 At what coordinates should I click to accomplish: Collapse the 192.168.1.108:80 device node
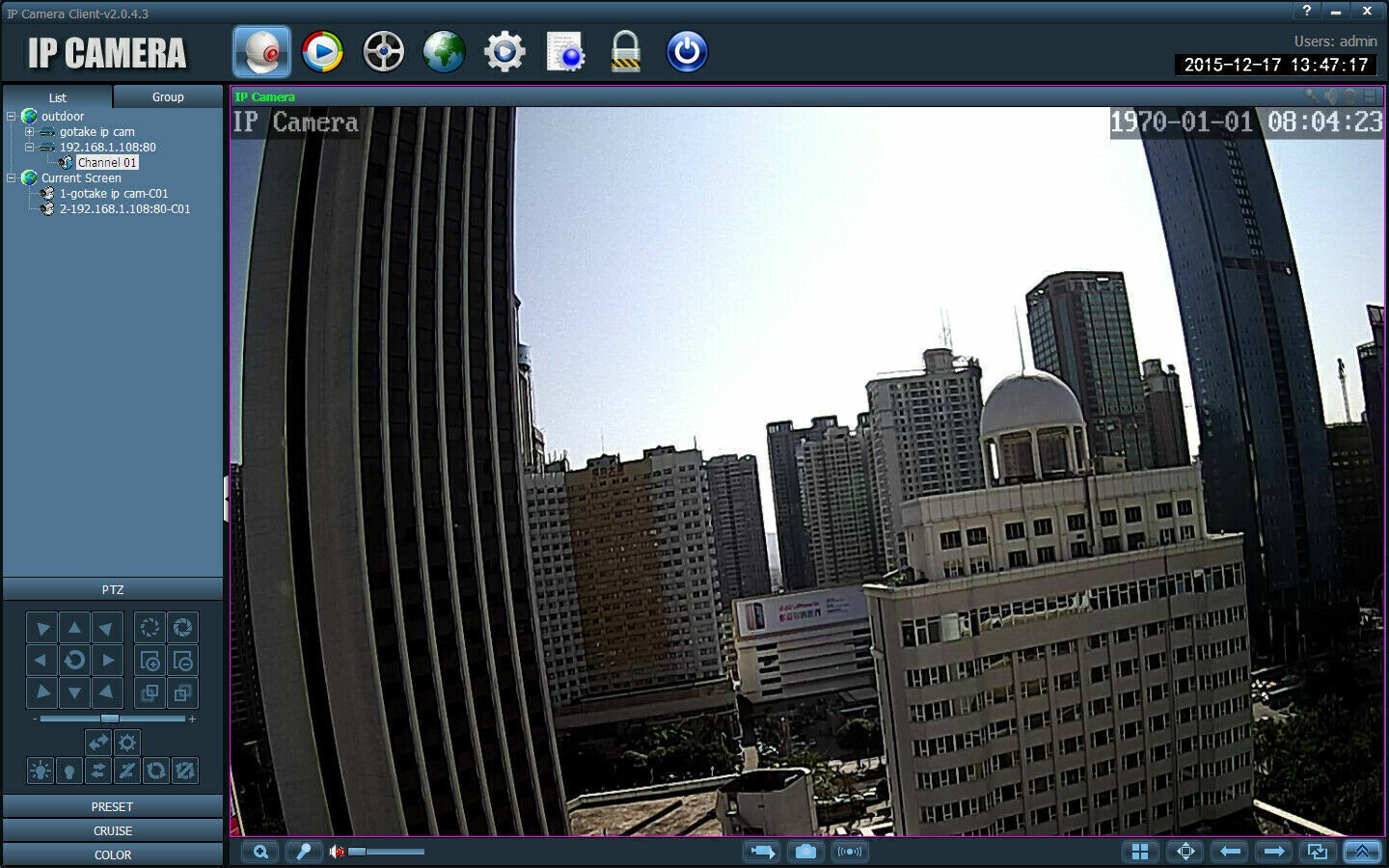pyautogui.click(x=29, y=147)
